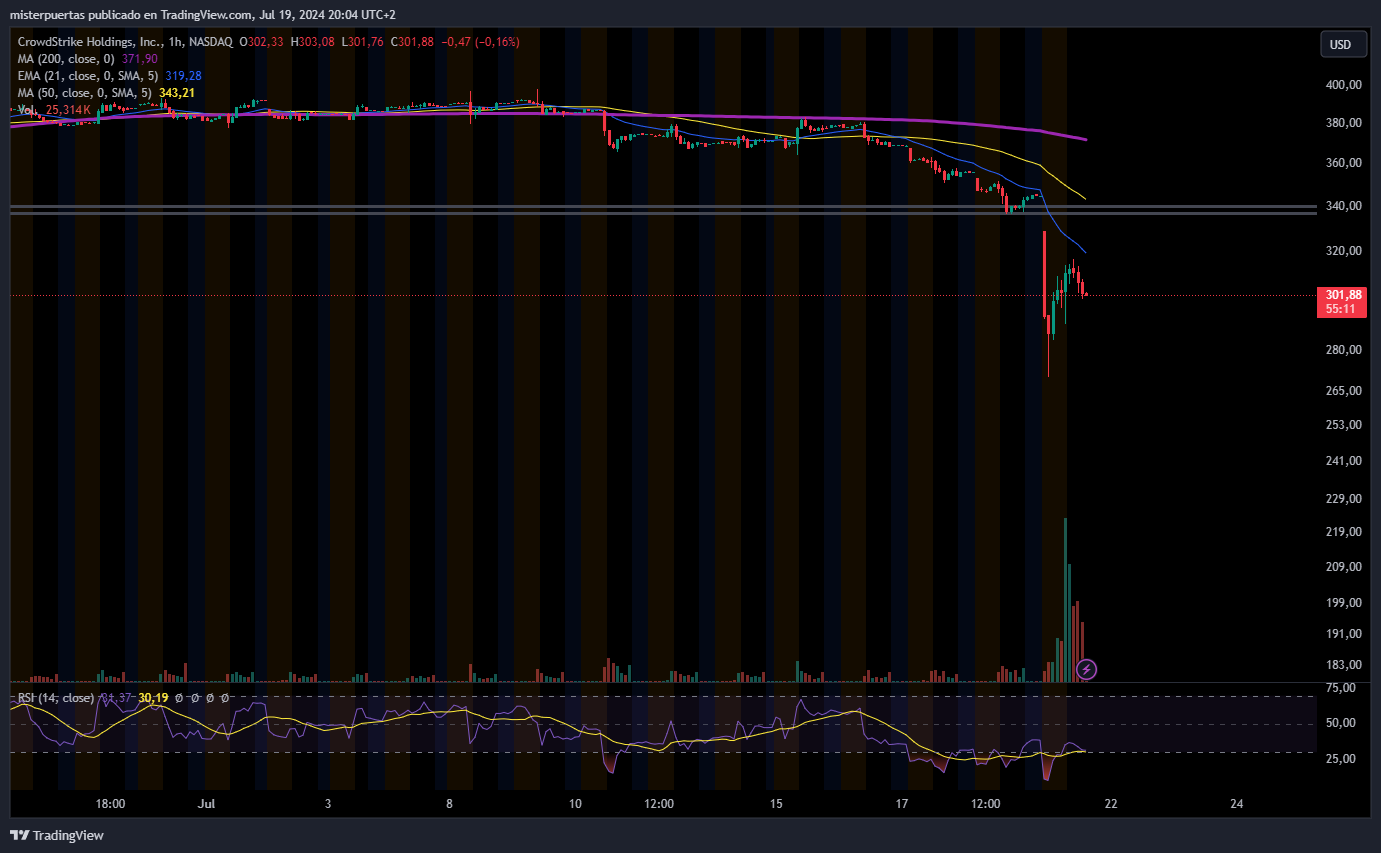Click the 340,00 price scale label

coord(1345,206)
